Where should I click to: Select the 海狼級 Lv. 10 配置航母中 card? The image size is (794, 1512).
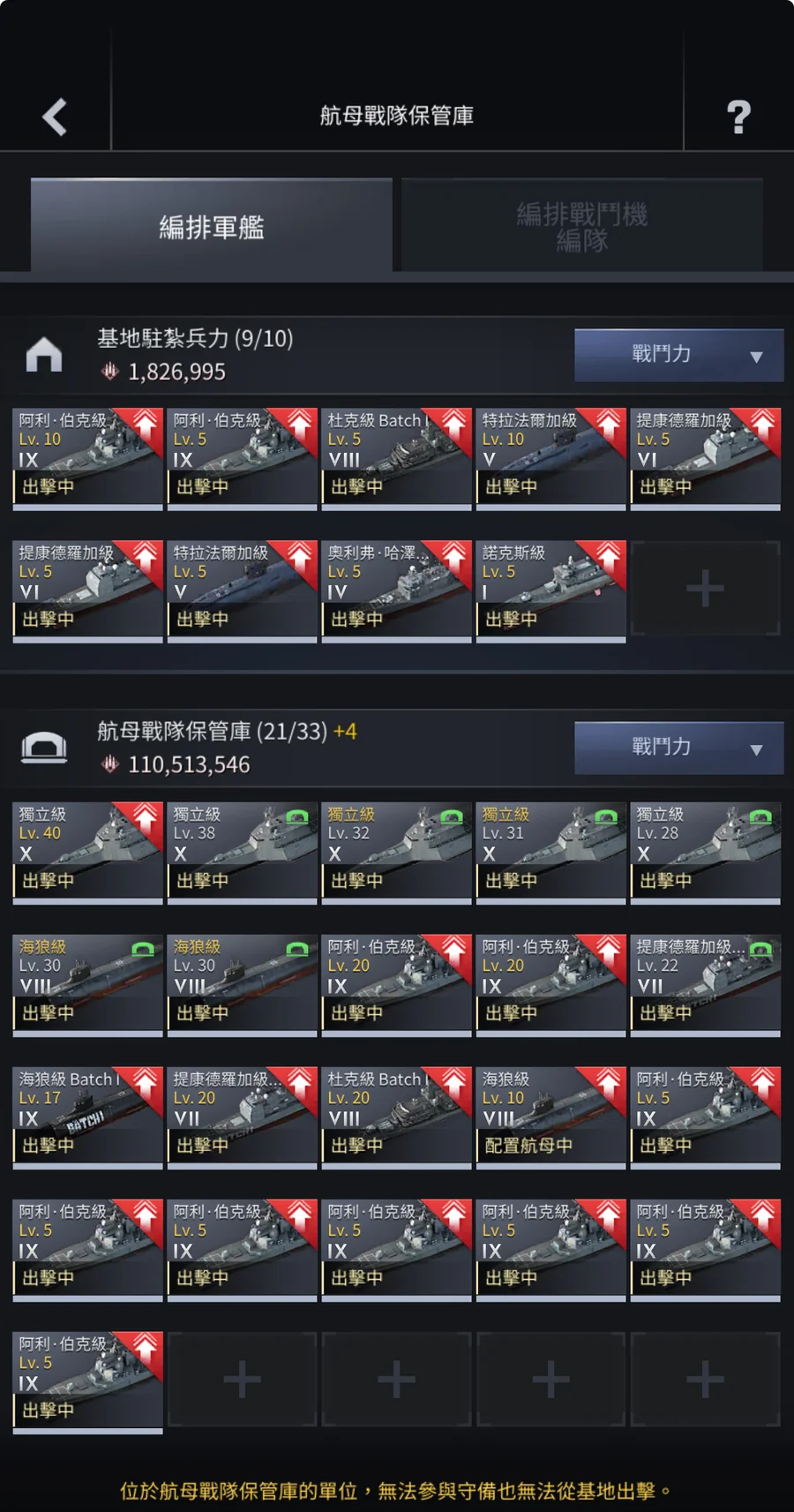point(551,1118)
